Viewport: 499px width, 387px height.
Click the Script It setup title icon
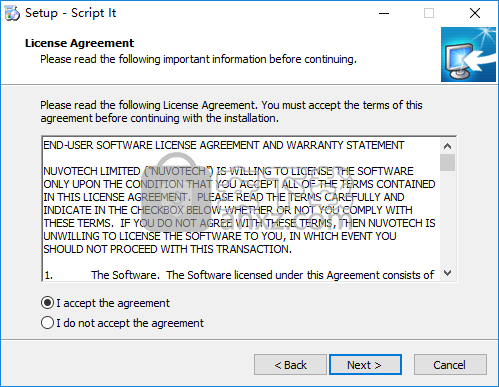(12, 13)
